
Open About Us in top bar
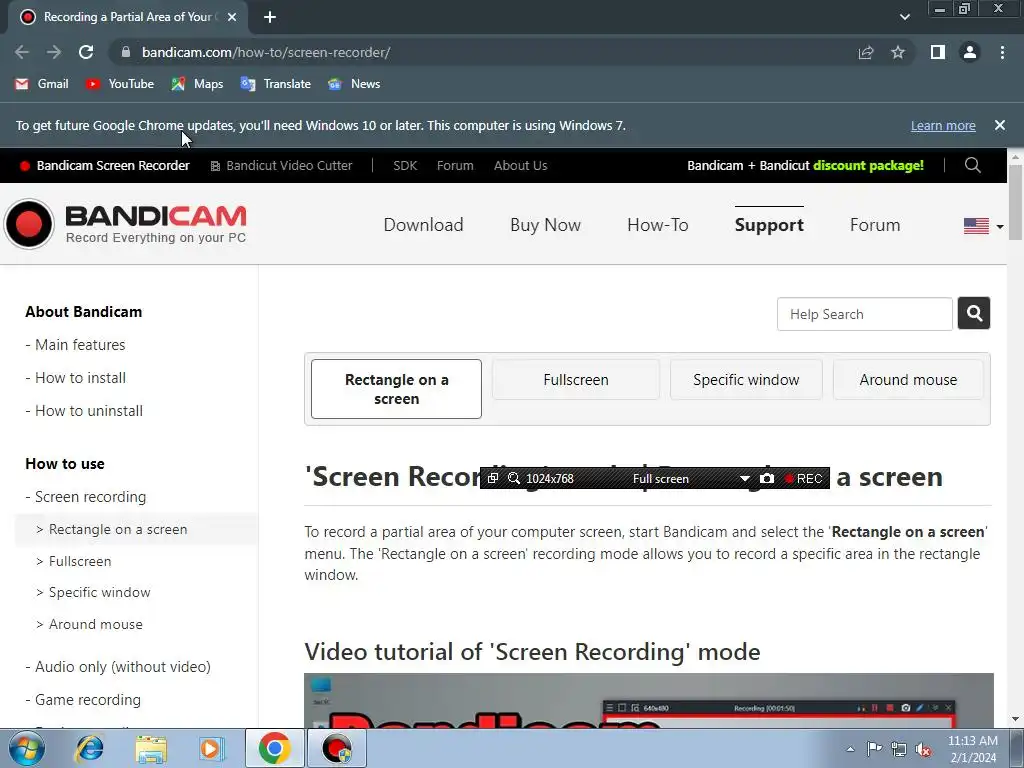(520, 166)
